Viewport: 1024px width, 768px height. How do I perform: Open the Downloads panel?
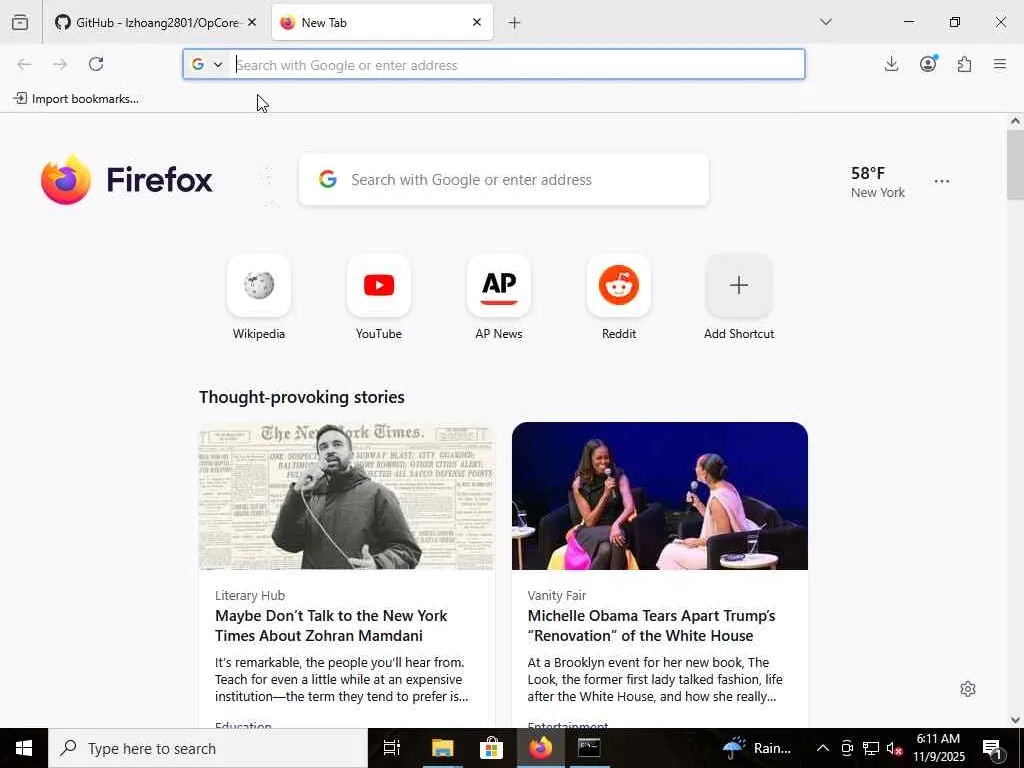(x=891, y=64)
